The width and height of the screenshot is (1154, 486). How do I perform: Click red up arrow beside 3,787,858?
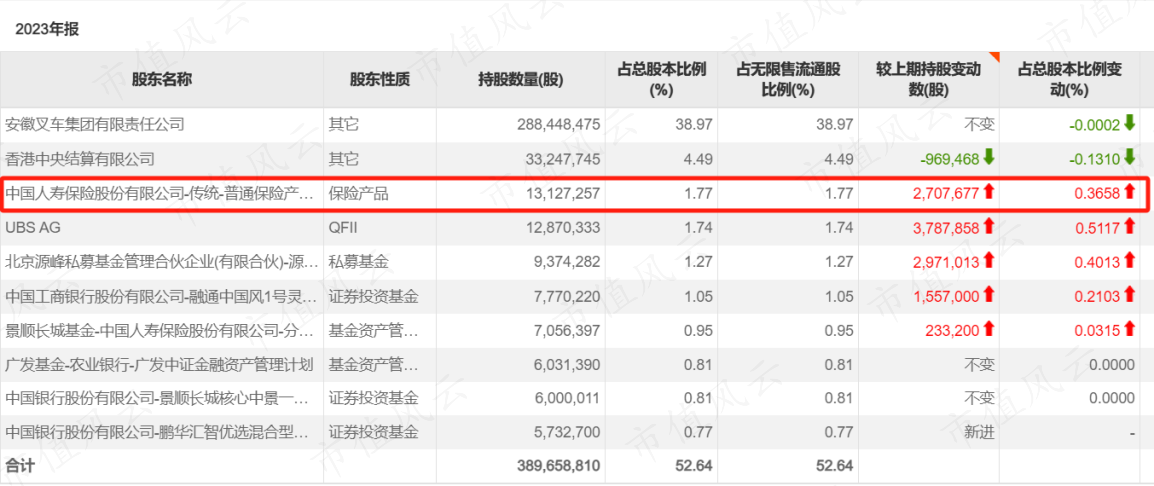pos(988,228)
